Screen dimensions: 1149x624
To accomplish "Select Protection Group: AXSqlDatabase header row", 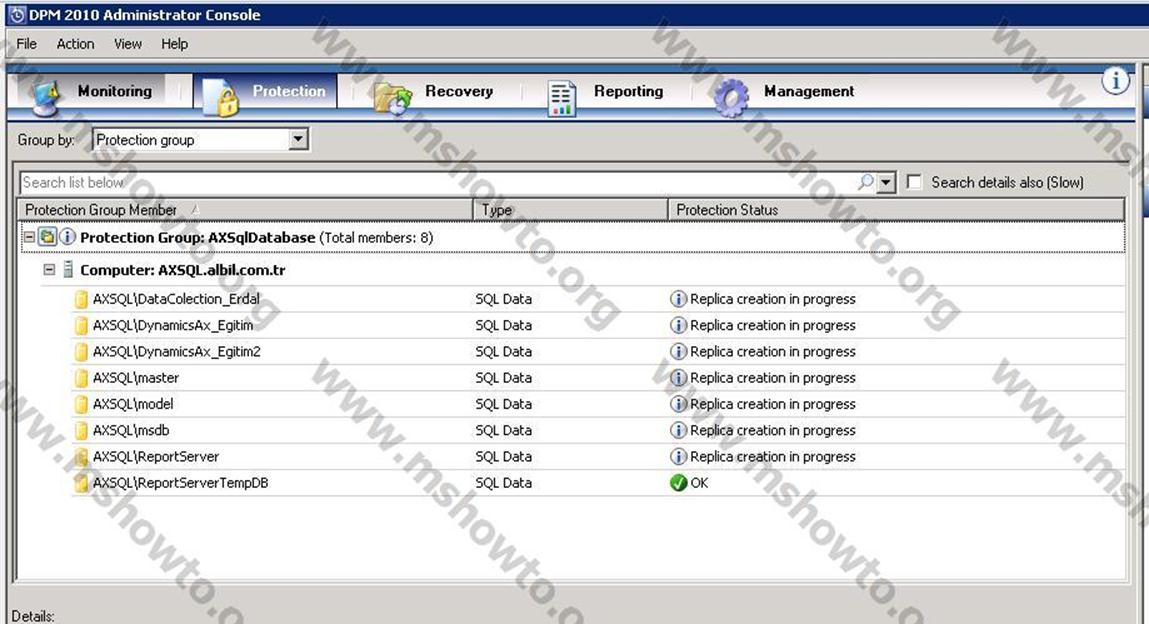I will pyautogui.click(x=572, y=237).
